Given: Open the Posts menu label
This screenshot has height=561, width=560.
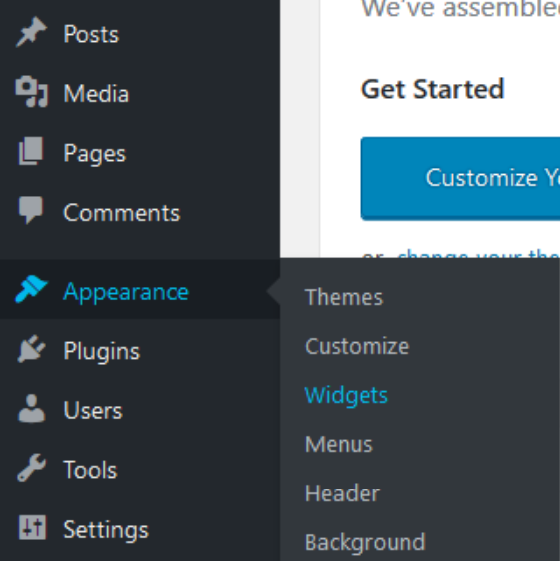Looking at the screenshot, I should click(91, 34).
